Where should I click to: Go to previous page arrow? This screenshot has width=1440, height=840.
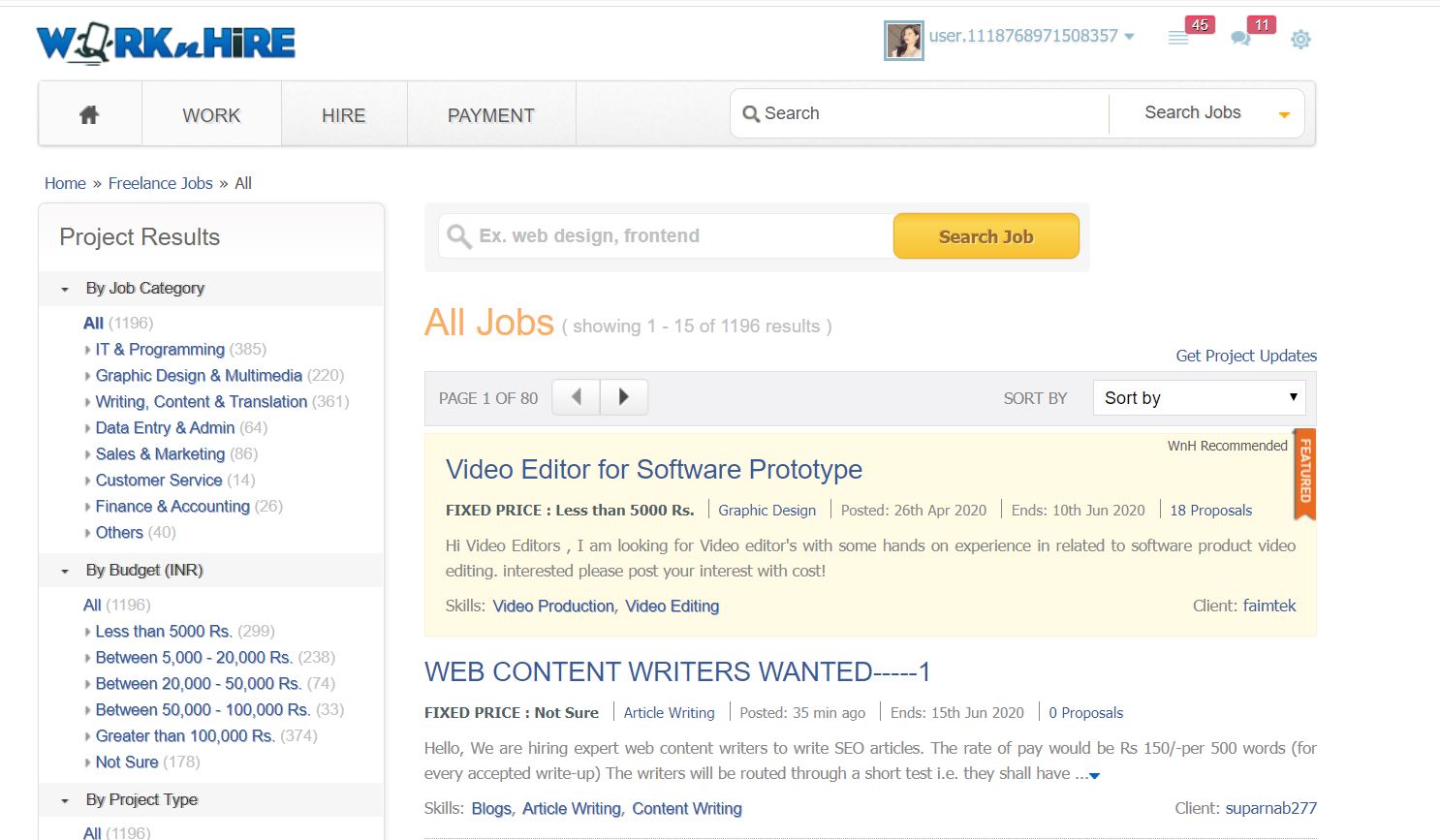[577, 397]
